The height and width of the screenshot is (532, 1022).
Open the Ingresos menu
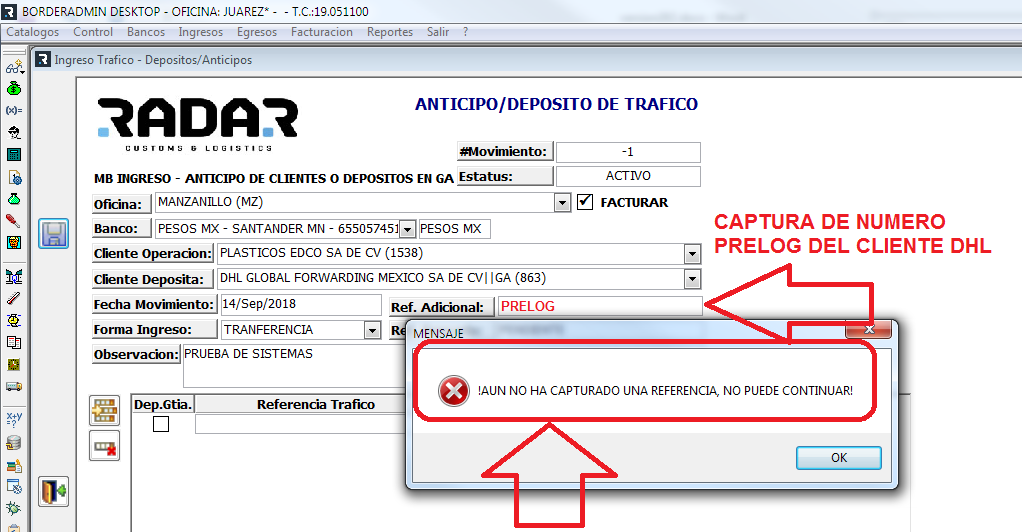pyautogui.click(x=201, y=32)
